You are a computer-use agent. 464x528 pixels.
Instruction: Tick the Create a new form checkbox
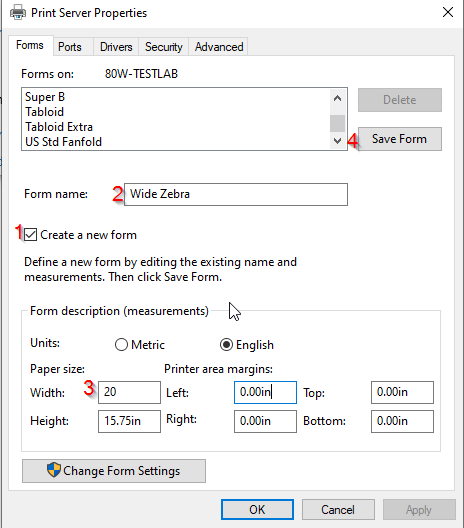31,235
